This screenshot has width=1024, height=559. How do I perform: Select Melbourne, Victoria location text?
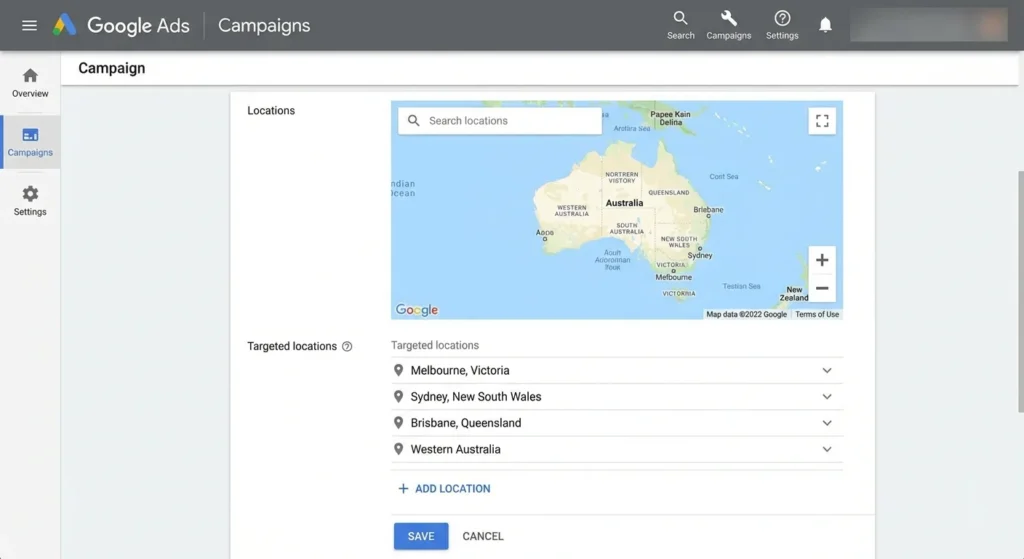(460, 370)
